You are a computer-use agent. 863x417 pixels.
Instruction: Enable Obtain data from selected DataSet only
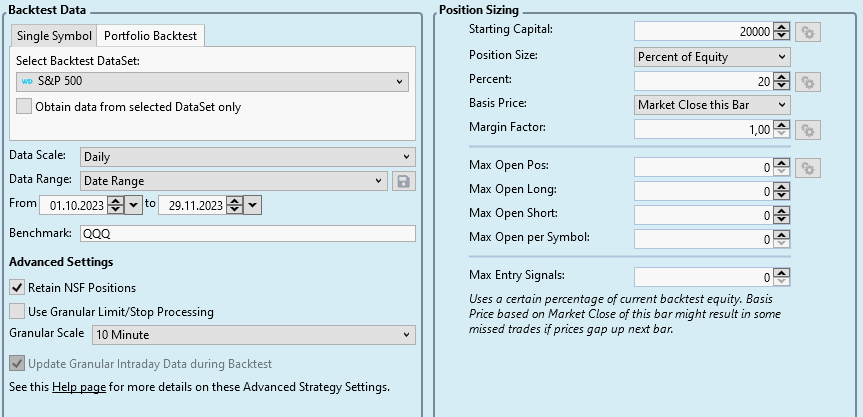pyautogui.click(x=24, y=107)
